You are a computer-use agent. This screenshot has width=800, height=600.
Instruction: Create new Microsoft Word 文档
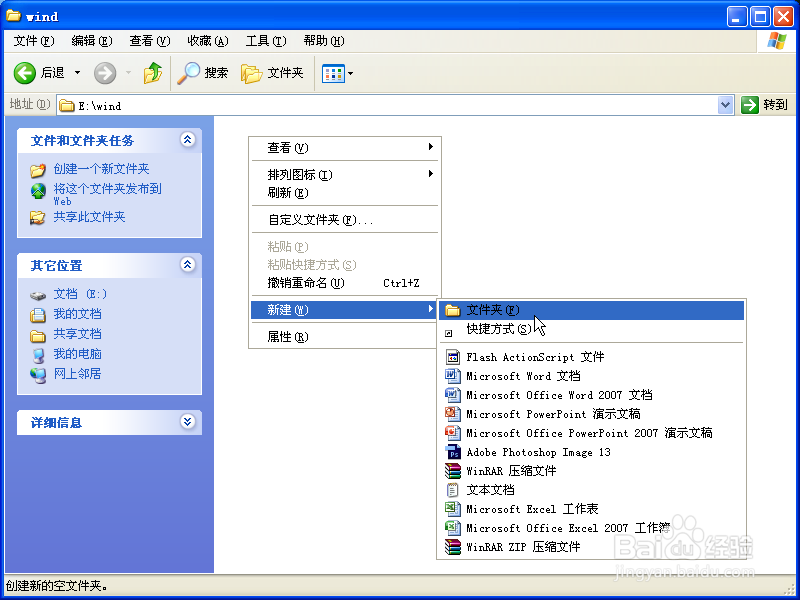pyautogui.click(x=591, y=376)
